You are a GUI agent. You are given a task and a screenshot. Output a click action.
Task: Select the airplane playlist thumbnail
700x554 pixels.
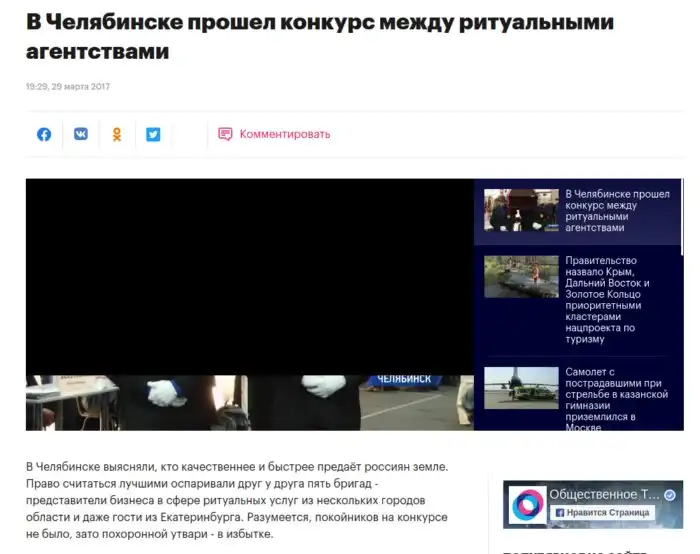(521, 387)
